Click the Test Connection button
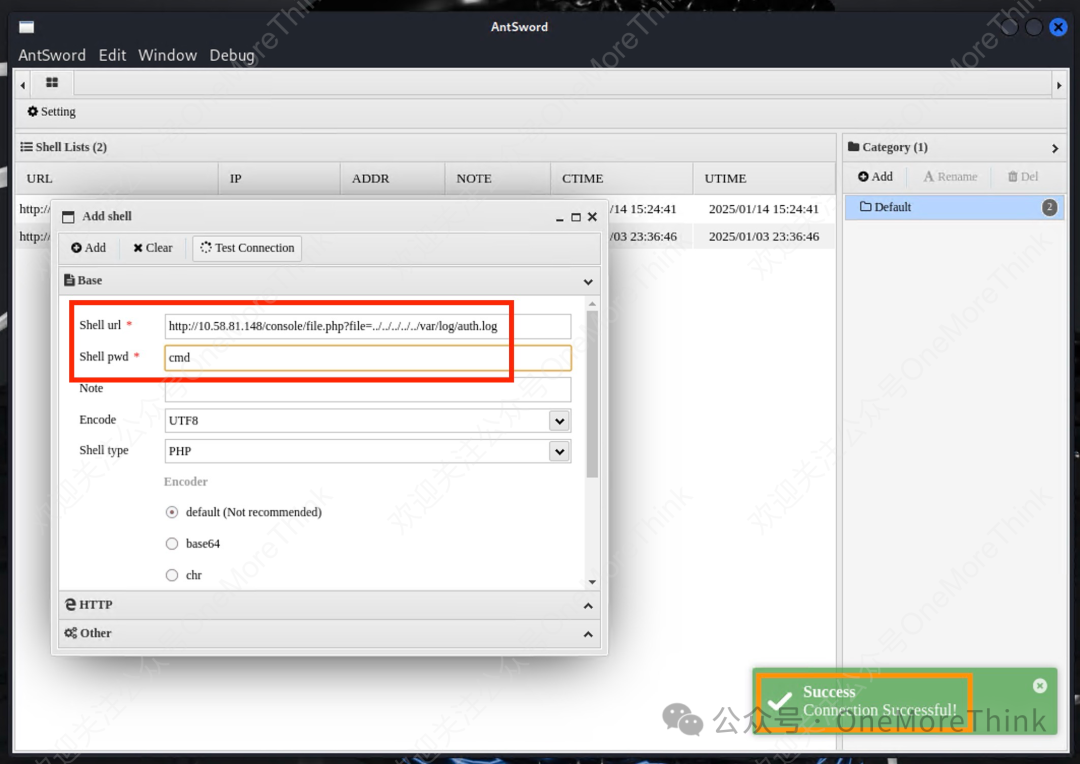The width and height of the screenshot is (1080, 764). [247, 248]
